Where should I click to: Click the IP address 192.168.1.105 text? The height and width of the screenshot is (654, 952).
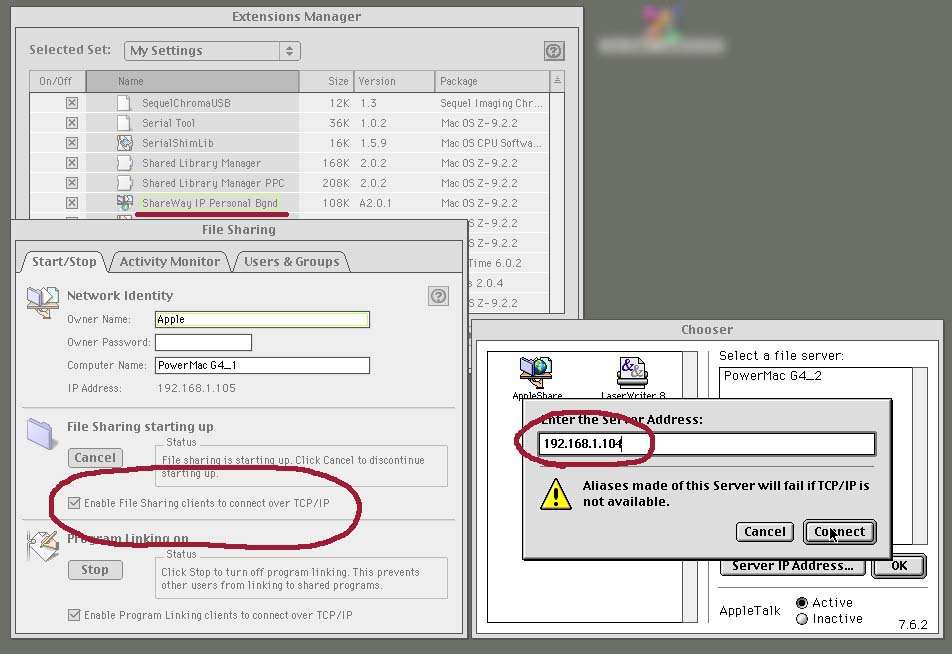[196, 388]
